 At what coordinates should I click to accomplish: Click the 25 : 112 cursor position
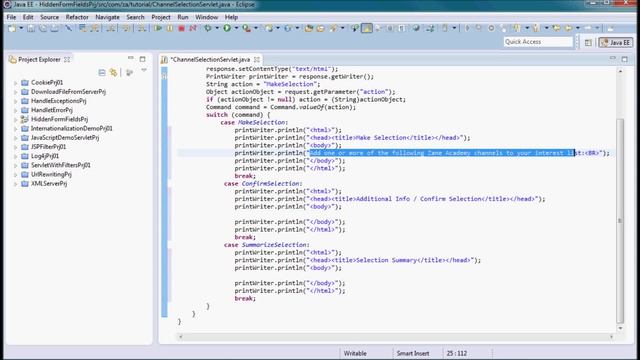tap(457, 353)
